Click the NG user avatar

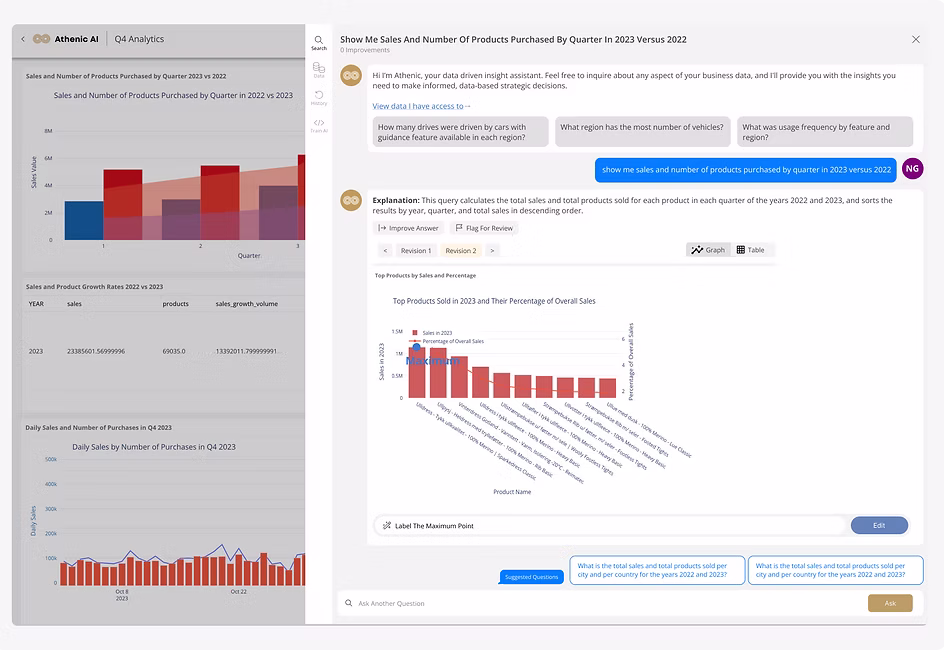912,169
